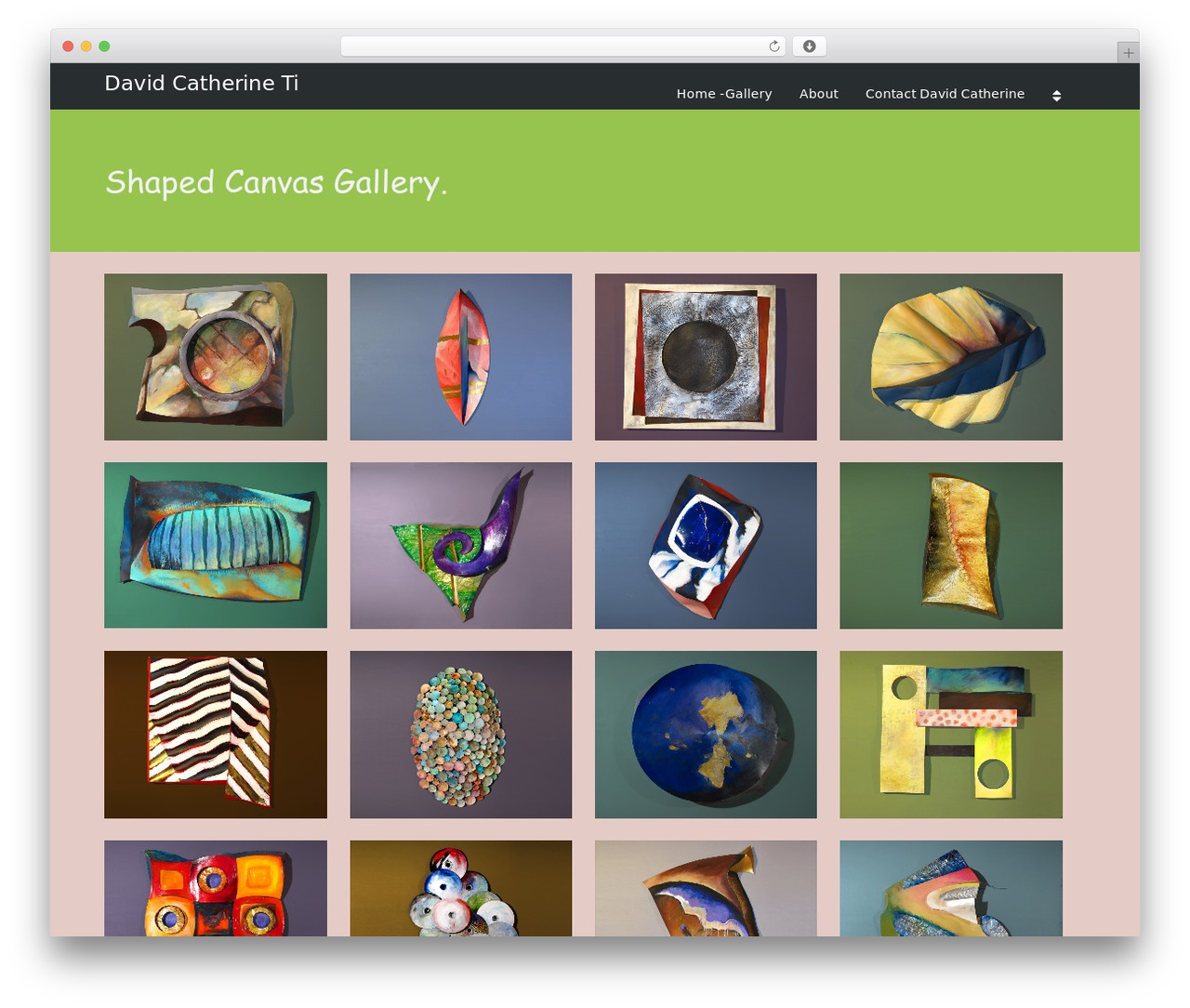Click the browser download arrow icon
The image size is (1190, 1008).
pyautogui.click(x=809, y=46)
